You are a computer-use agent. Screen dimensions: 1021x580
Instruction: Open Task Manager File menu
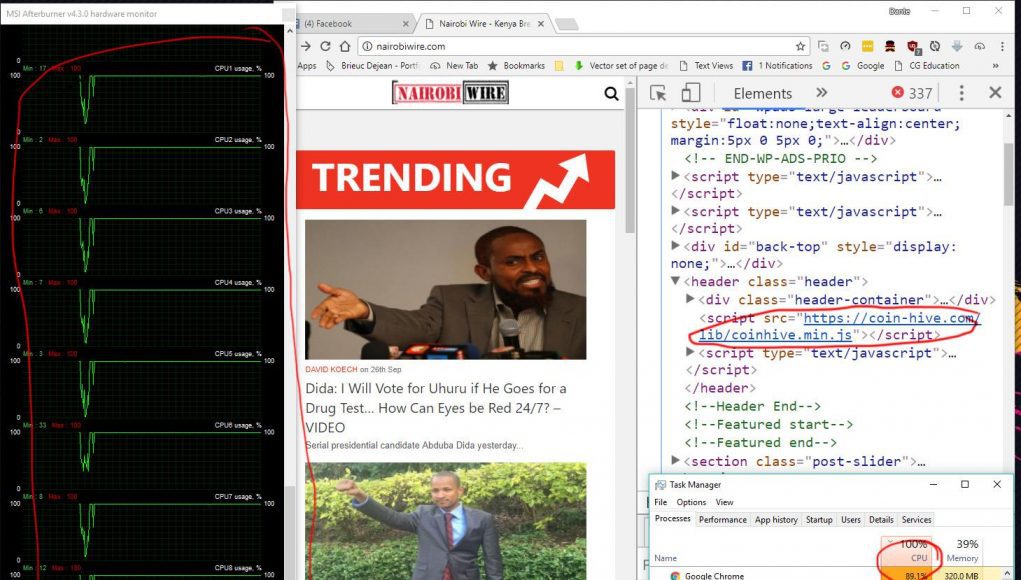point(660,502)
